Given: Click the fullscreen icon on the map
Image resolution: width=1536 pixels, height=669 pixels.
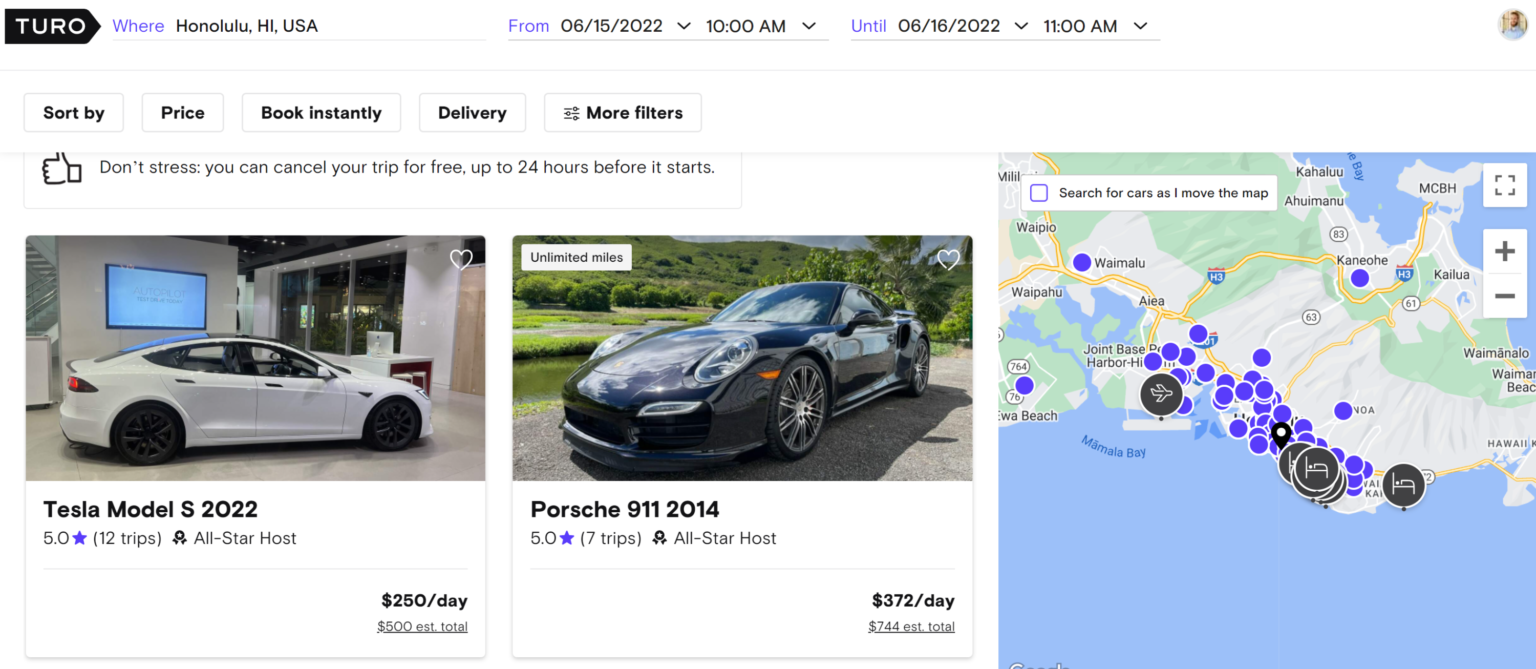Looking at the screenshot, I should click(1504, 185).
